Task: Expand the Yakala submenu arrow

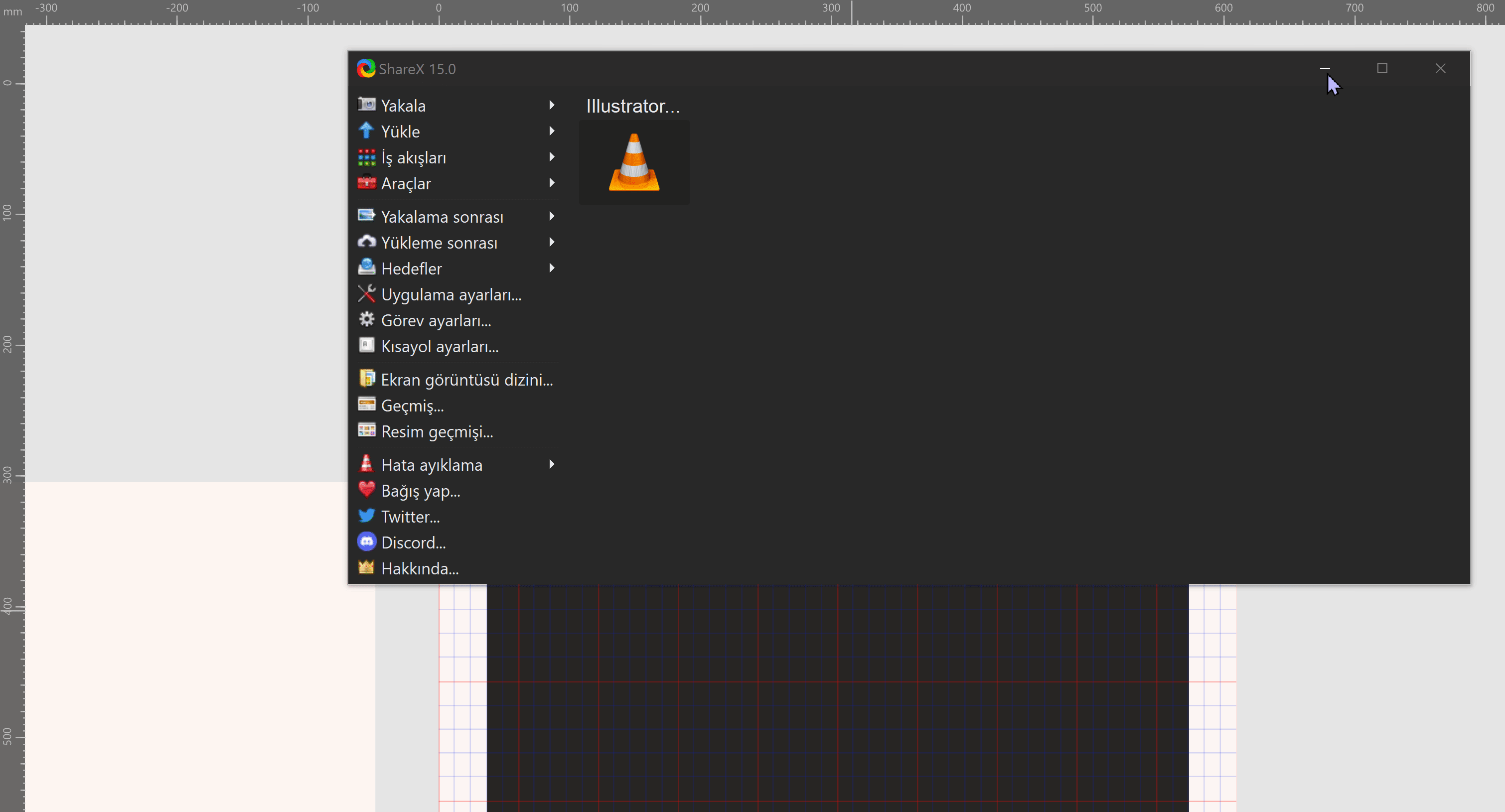Action: (x=552, y=105)
